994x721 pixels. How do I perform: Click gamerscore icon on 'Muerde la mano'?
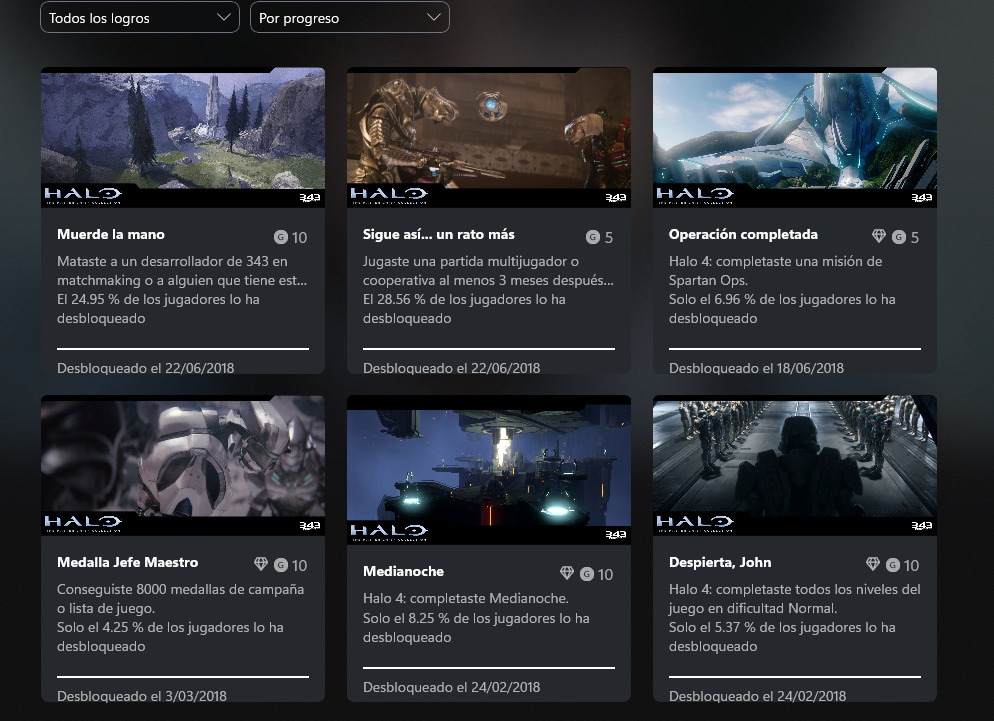coord(281,237)
